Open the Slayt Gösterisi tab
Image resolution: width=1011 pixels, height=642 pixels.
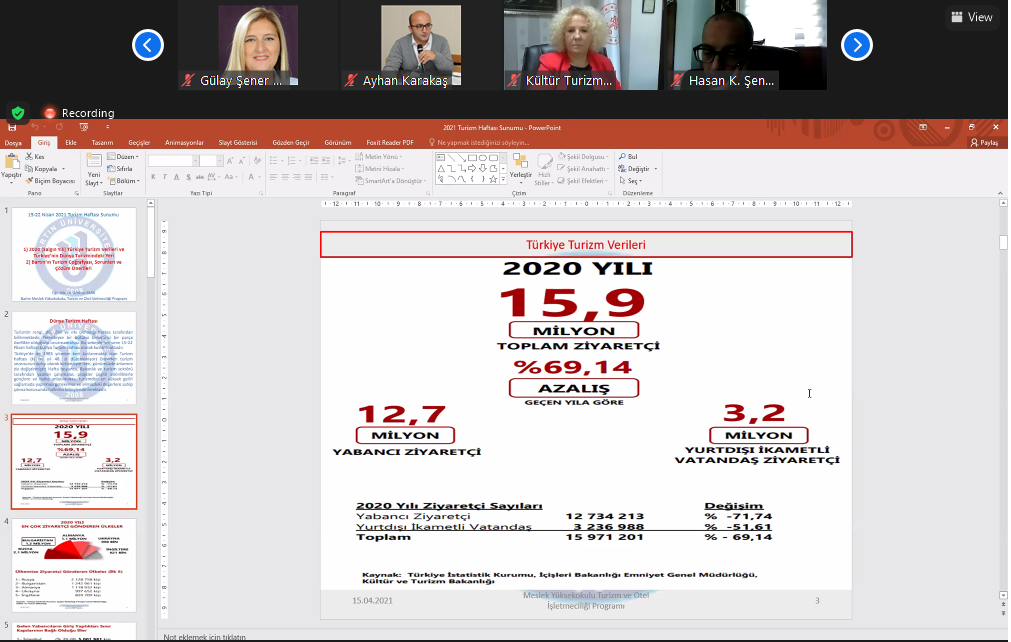click(x=238, y=143)
